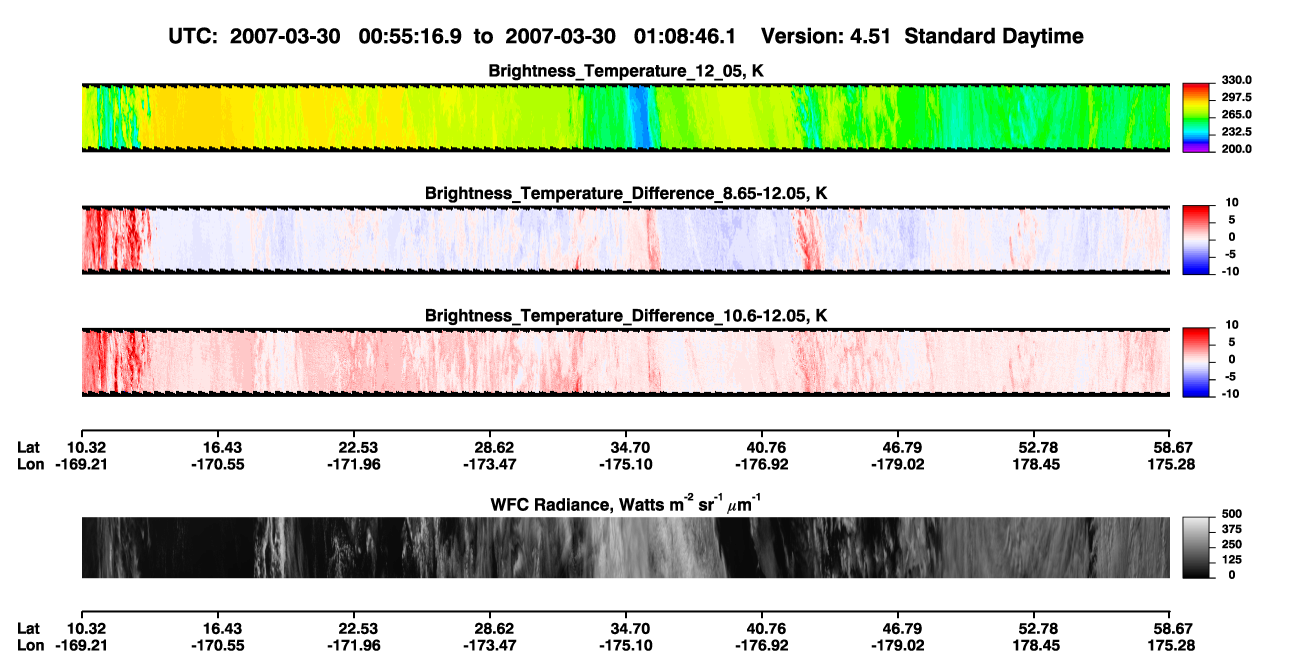Click the -10 label on the 8.65-12.05 colorbar
The height and width of the screenshot is (667, 1300).
click(1229, 271)
